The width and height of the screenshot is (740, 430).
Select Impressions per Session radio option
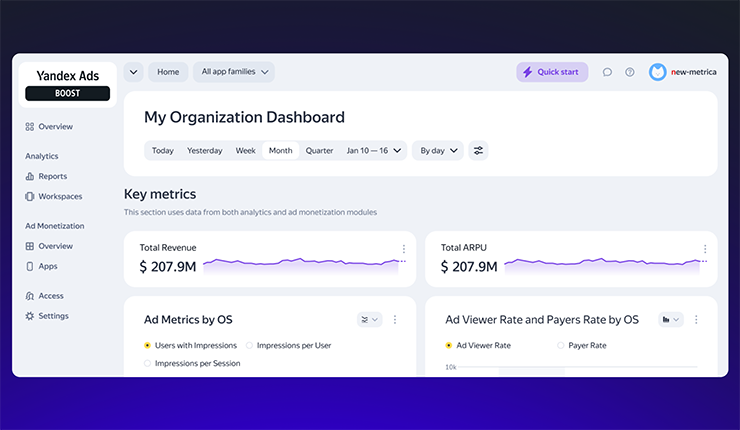click(148, 363)
